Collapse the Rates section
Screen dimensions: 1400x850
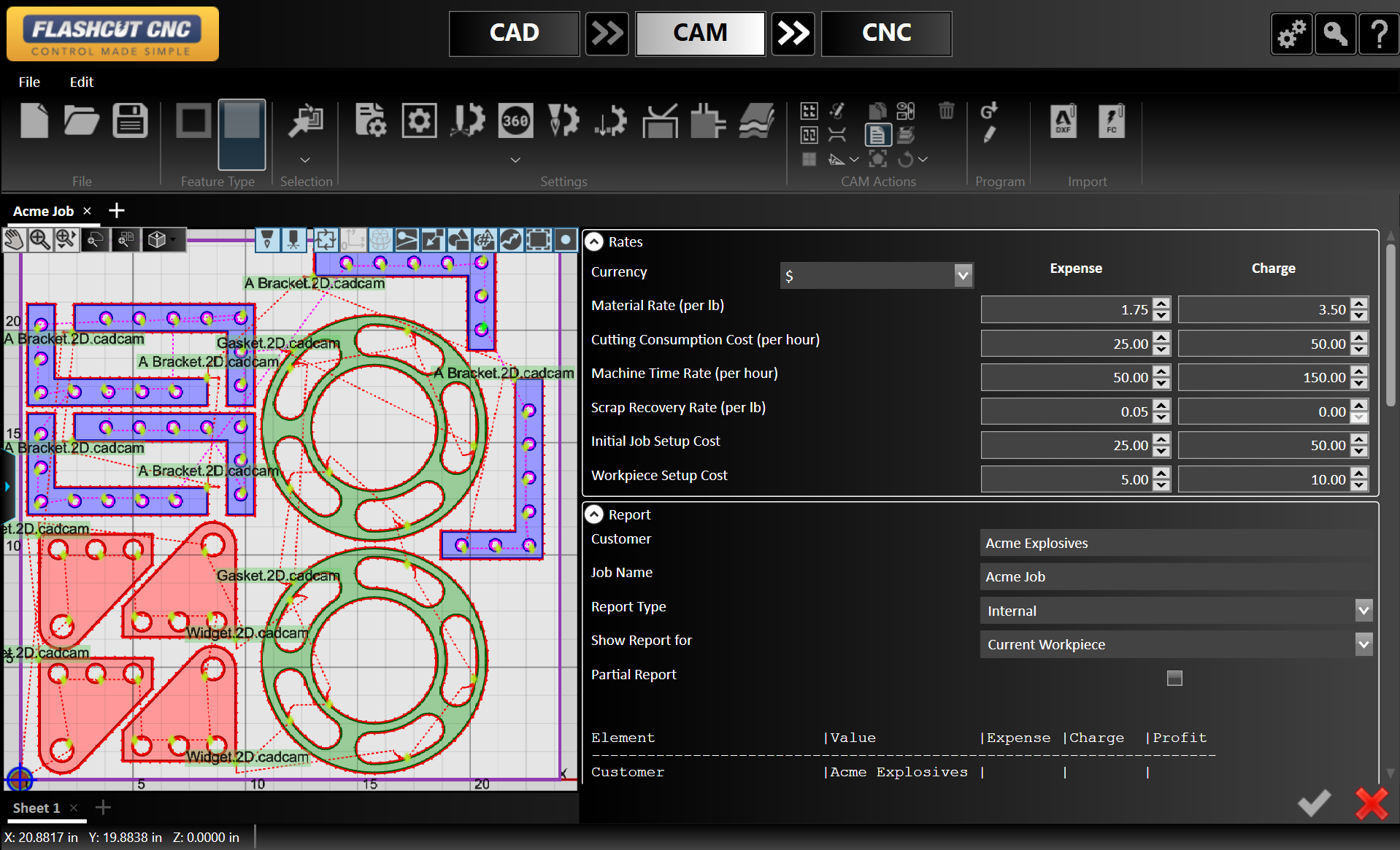pos(595,242)
